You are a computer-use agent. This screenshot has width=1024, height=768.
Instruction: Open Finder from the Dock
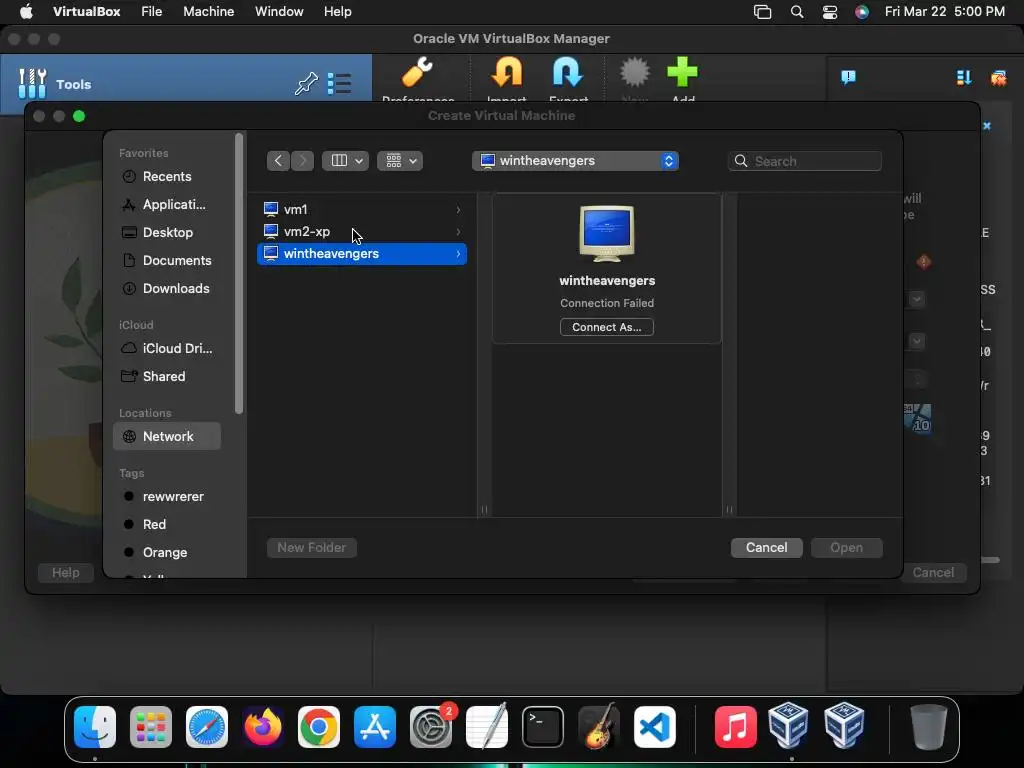tap(95, 727)
